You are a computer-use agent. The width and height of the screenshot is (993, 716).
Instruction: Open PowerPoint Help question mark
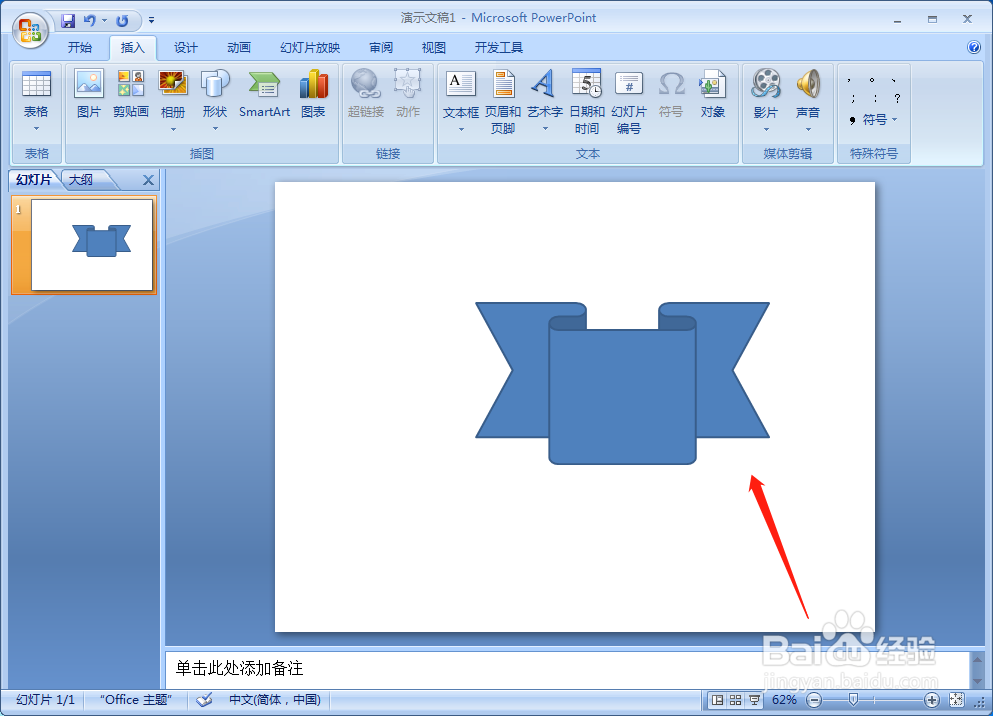point(974,47)
